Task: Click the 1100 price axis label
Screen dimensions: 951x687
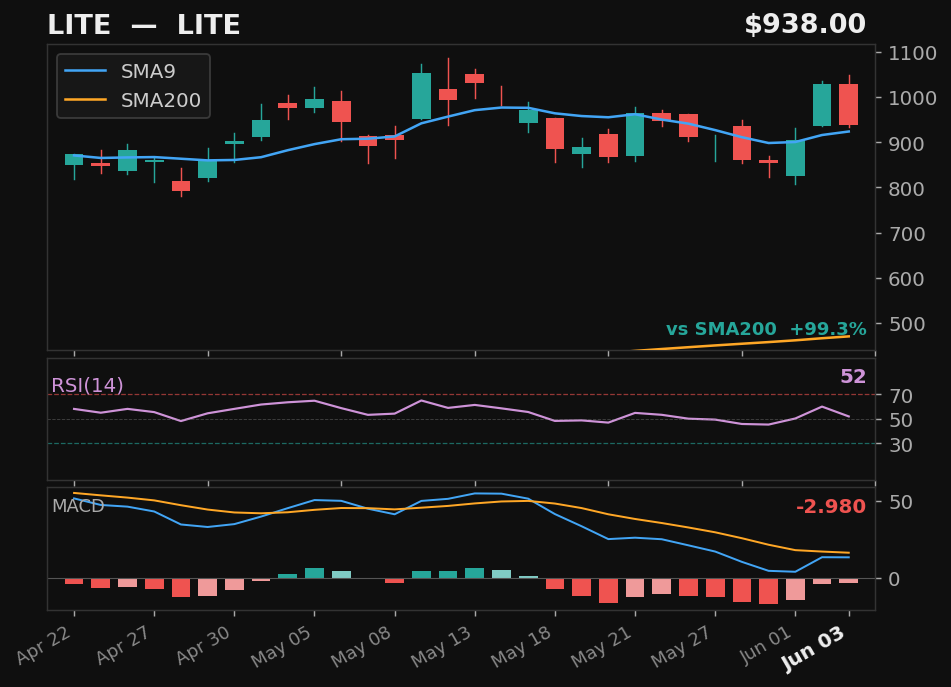Action: coord(912,53)
